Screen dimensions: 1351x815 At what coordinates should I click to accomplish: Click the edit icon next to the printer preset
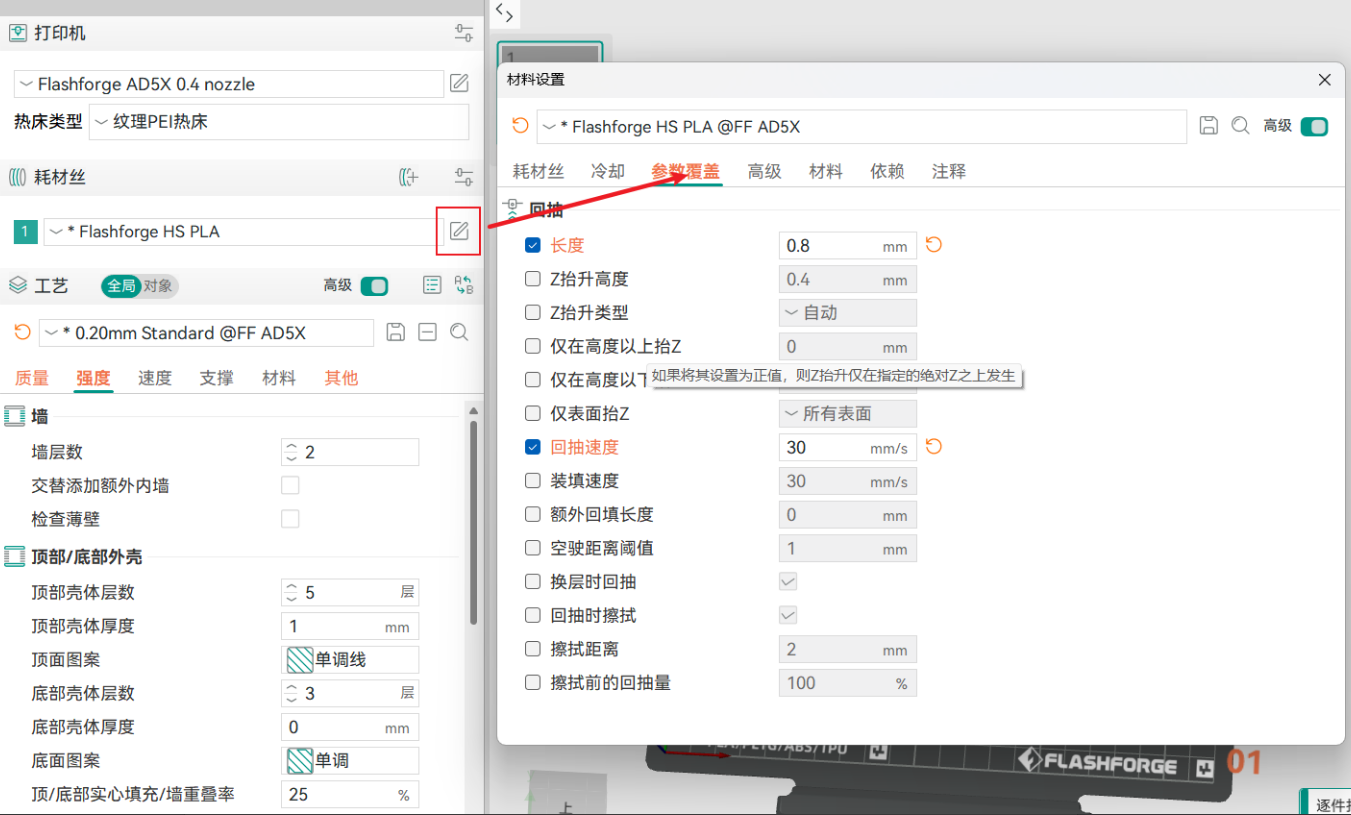coord(459,84)
